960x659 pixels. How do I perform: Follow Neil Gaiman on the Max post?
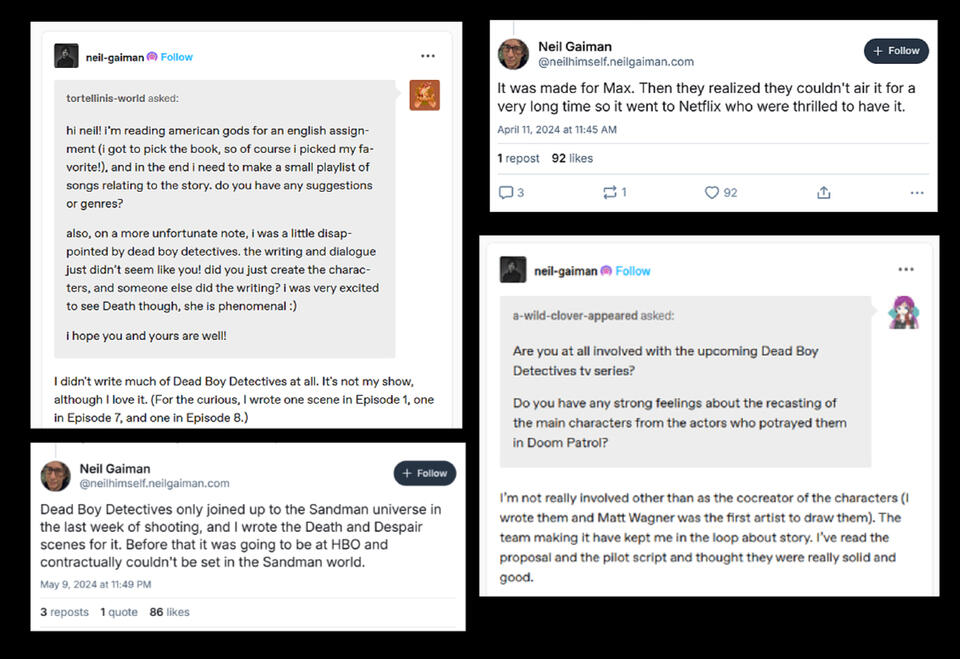pyautogui.click(x=896, y=51)
